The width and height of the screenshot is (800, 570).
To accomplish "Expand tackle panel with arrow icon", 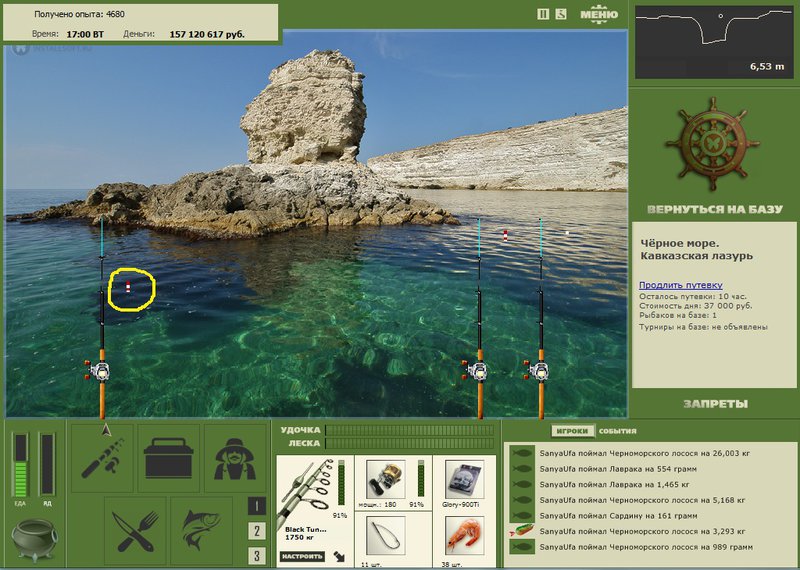I will coord(338,556).
